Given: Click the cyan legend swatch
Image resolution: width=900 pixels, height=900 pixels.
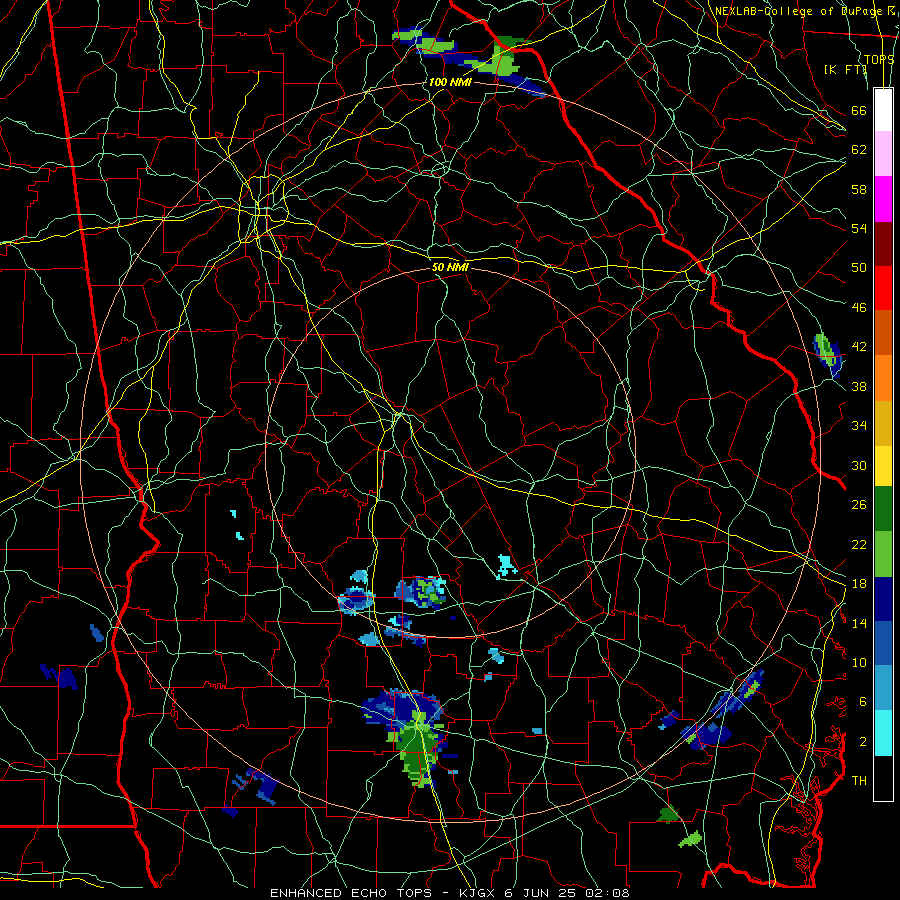Looking at the screenshot, I should coord(883,733).
